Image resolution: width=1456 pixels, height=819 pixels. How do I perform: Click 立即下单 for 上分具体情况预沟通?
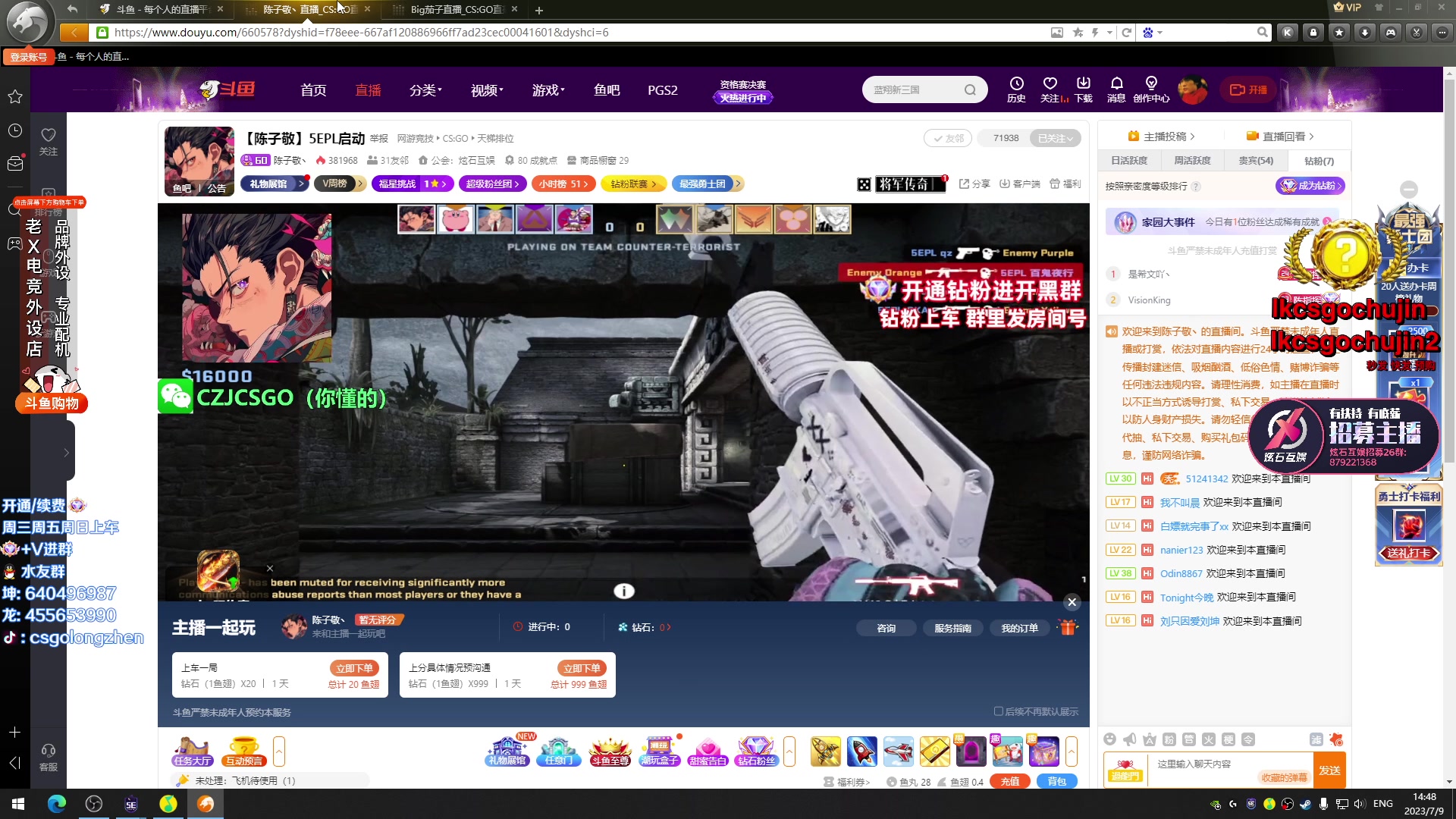(582, 668)
